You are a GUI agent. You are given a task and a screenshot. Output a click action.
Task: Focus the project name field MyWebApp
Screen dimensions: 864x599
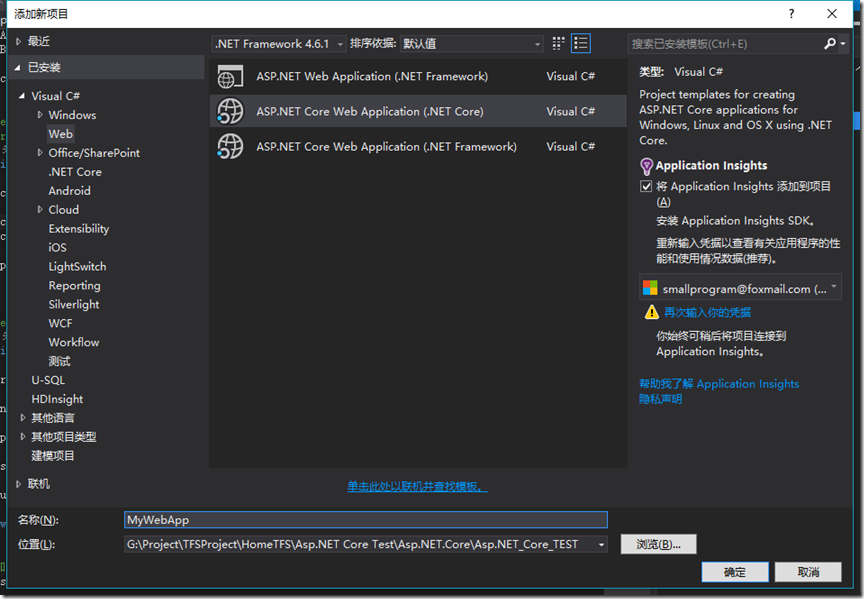[366, 520]
